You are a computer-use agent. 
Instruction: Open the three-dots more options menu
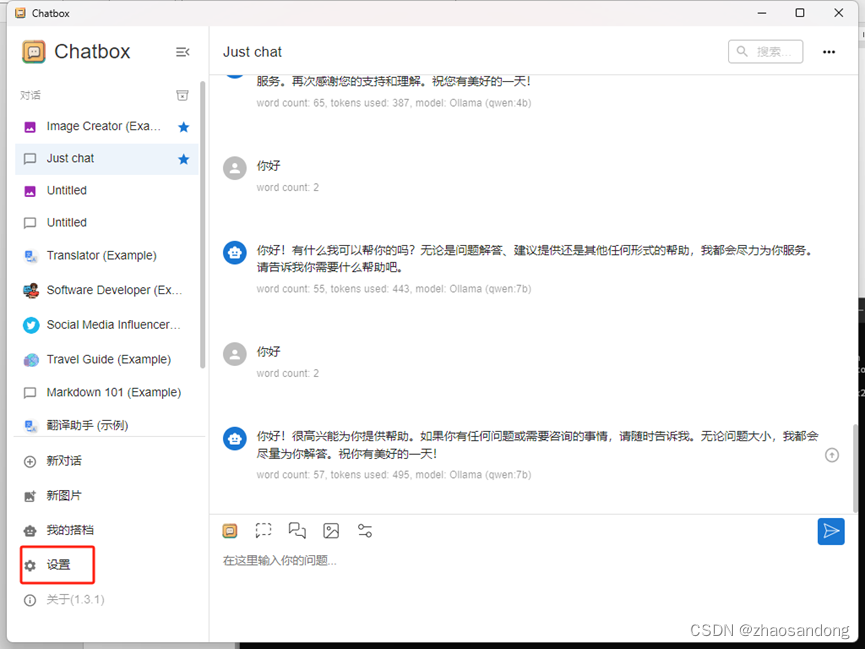[x=829, y=52]
